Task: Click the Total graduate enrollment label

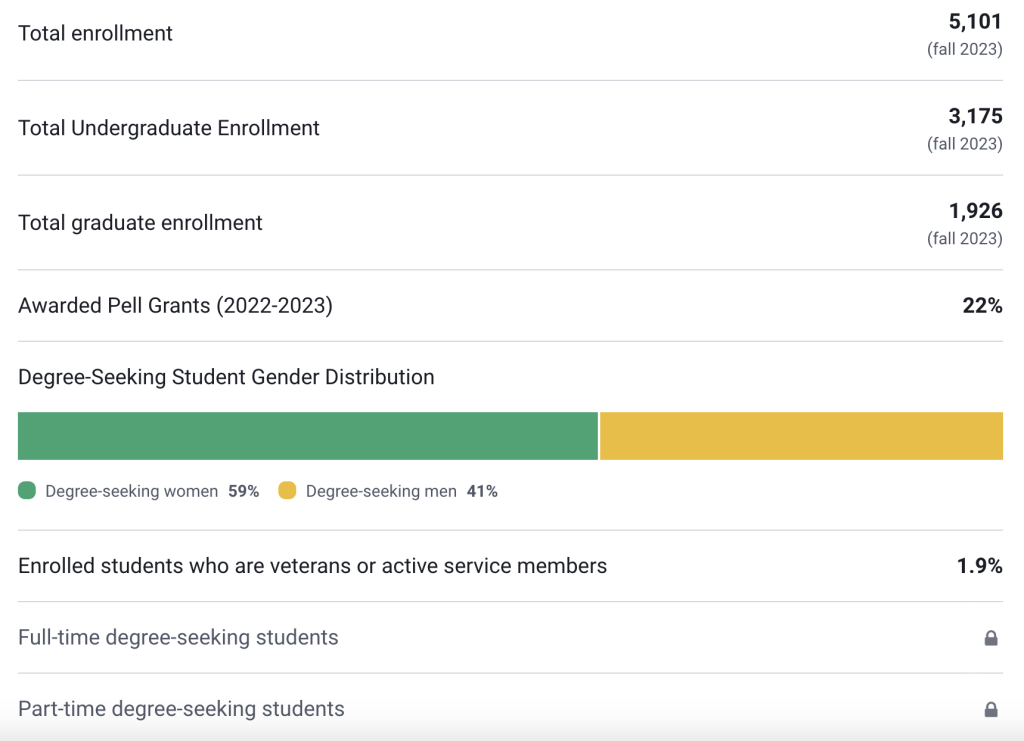Action: pyautogui.click(x=140, y=223)
